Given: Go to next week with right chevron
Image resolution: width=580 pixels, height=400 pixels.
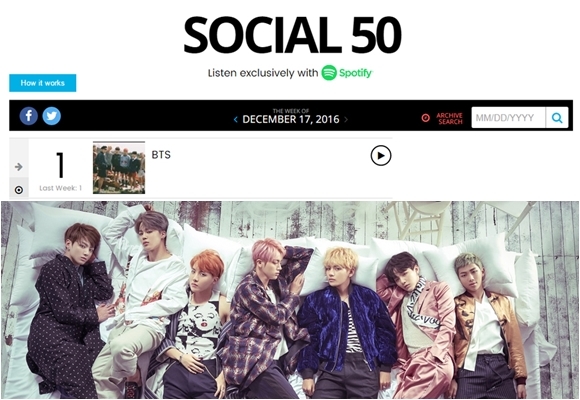Looking at the screenshot, I should coord(346,119).
